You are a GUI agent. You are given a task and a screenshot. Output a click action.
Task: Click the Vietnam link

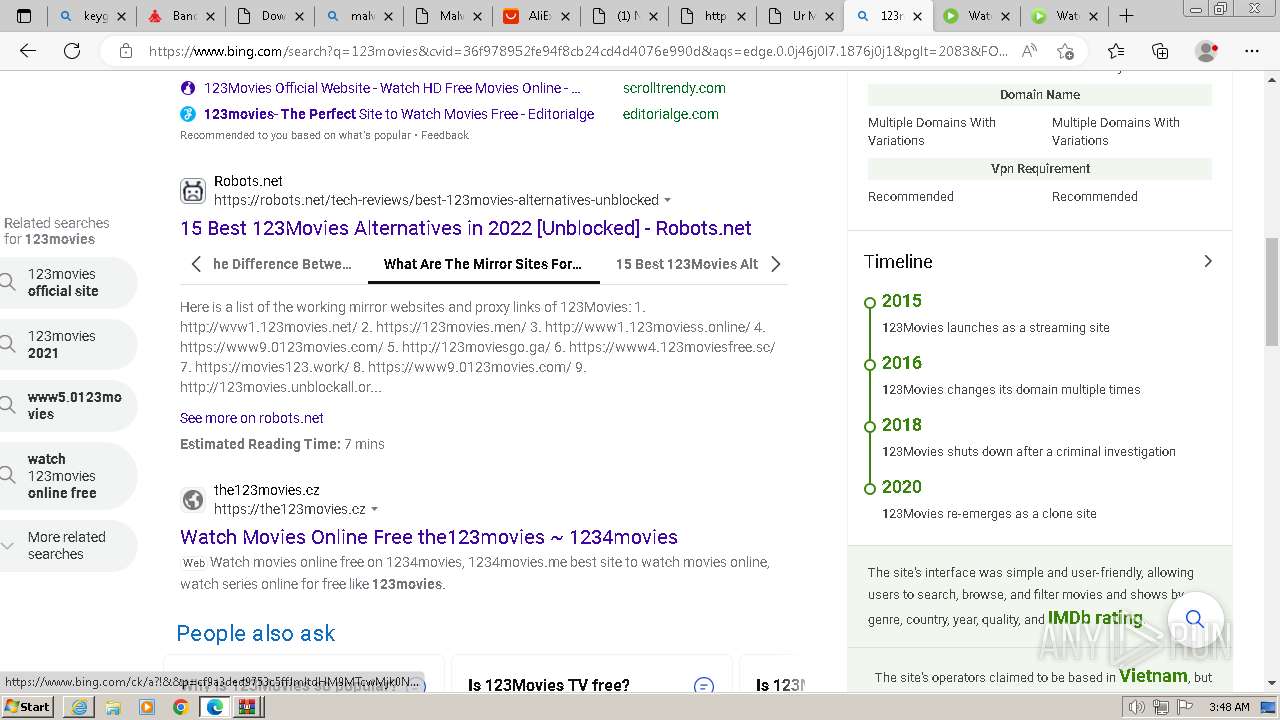[x=1153, y=676]
